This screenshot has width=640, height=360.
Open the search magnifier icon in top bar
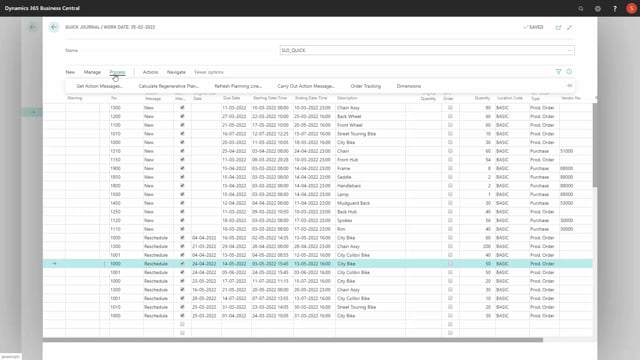(x=580, y=8)
